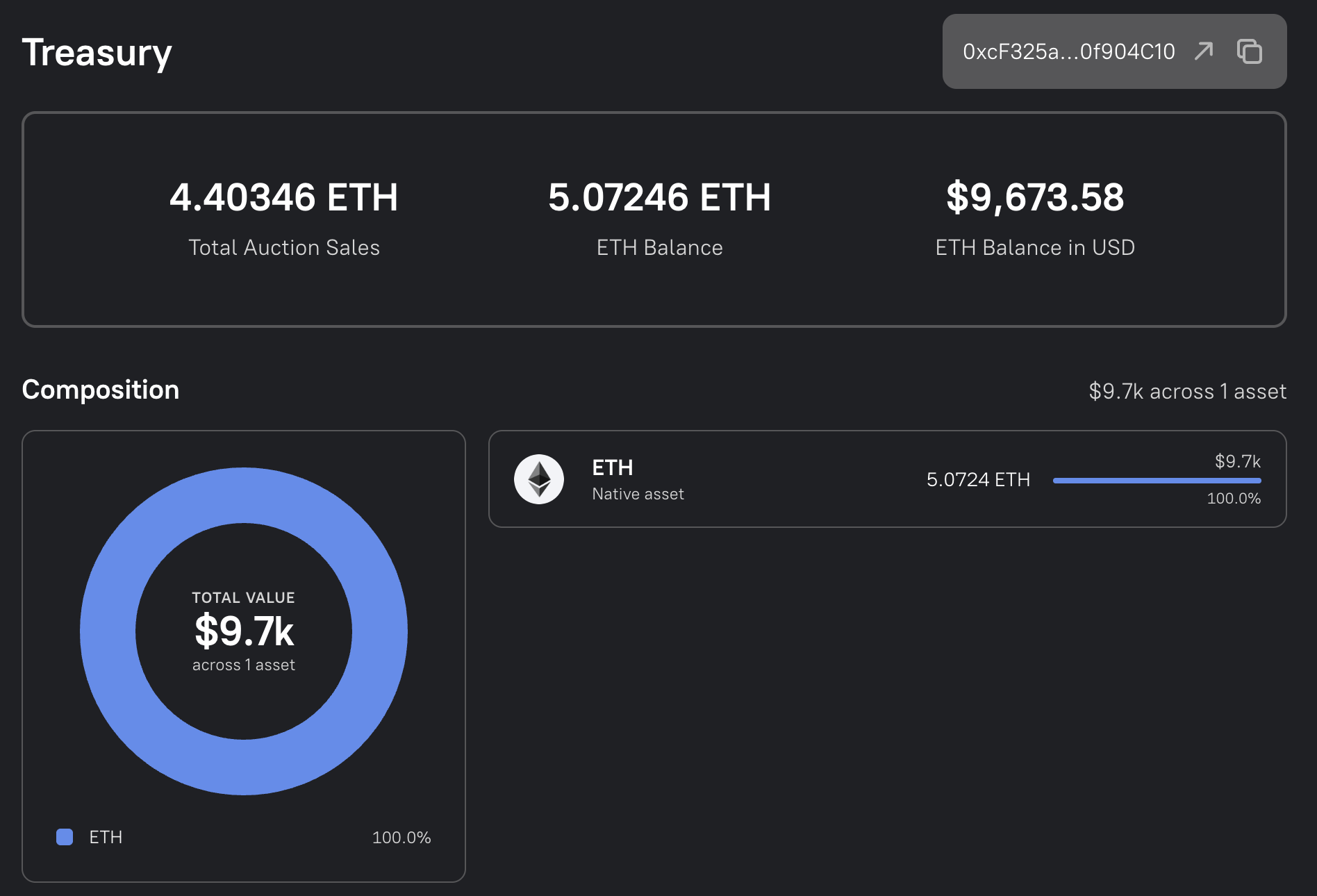
Task: Click the ETH Balance in USD label
Action: point(1035,247)
